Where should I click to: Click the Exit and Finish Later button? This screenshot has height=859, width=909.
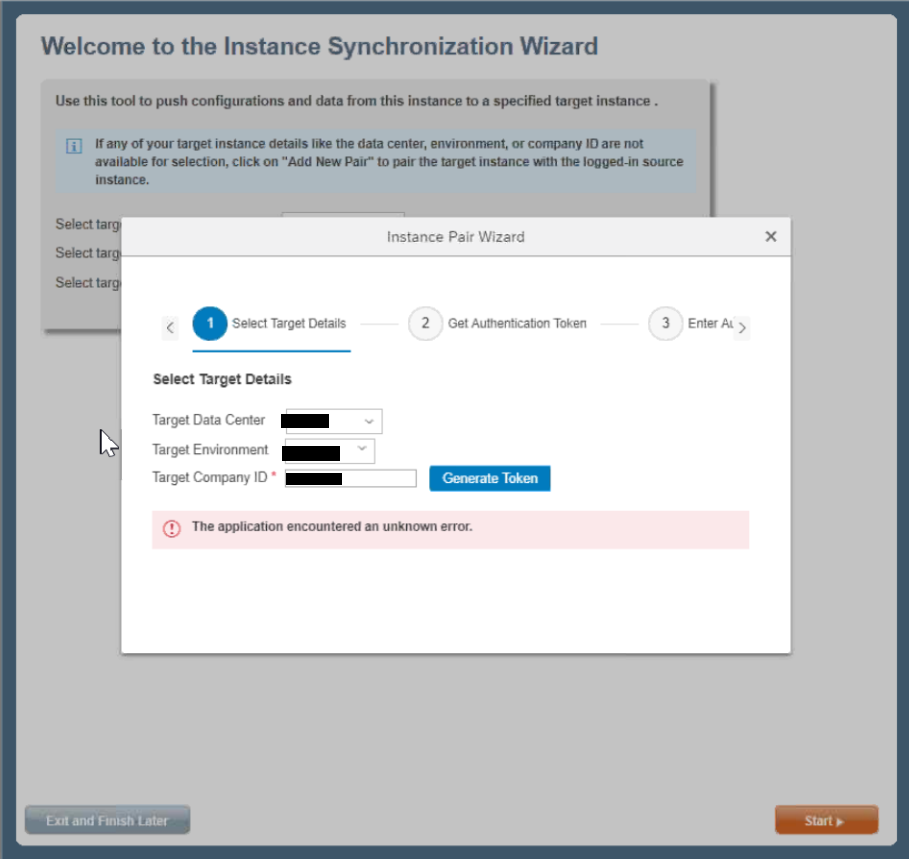[x=107, y=820]
